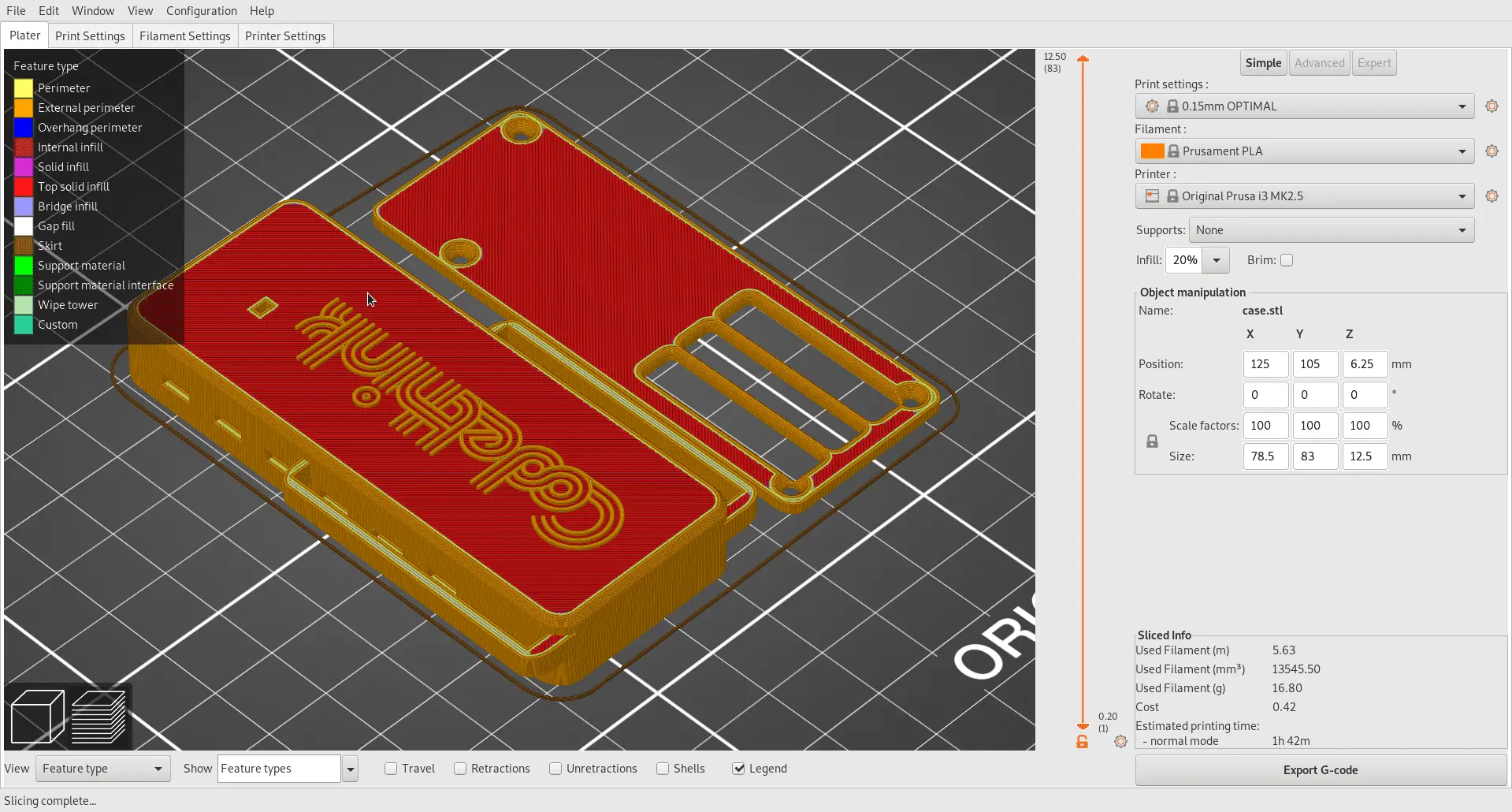Viewport: 1512px width, 812px height.
Task: Switch to 3D editor view cube icon
Action: tap(37, 716)
